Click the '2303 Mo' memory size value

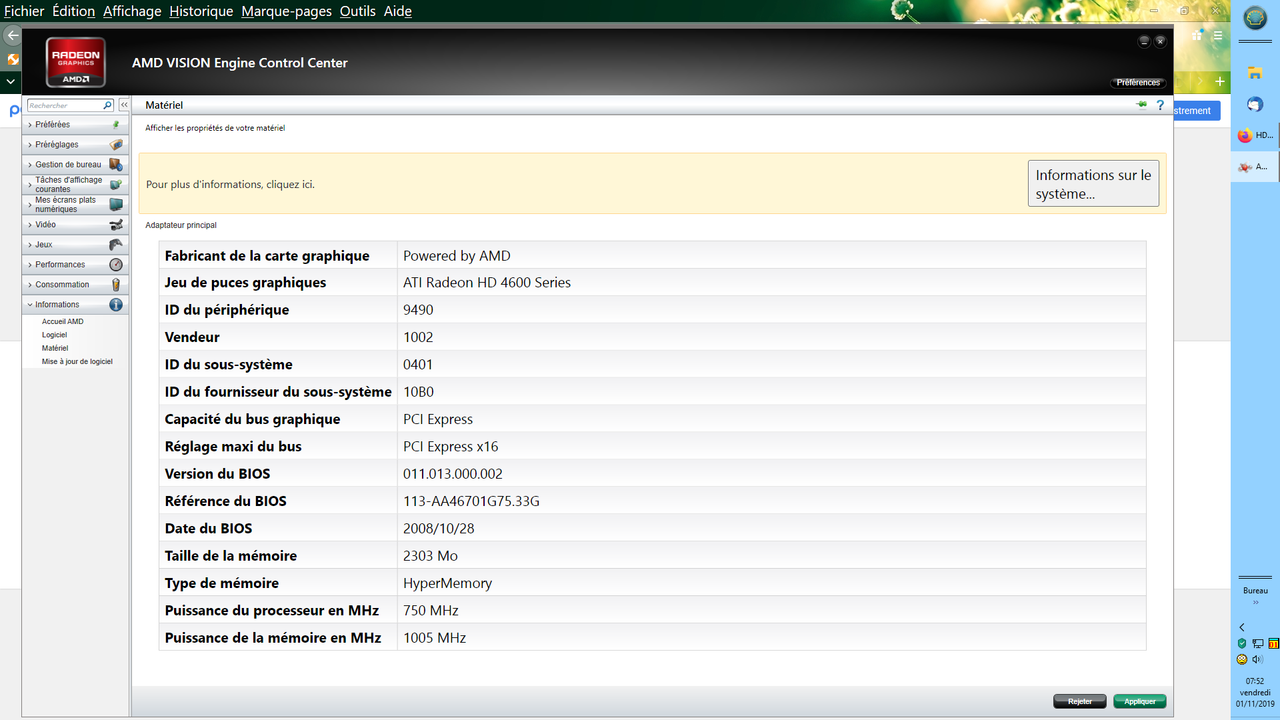431,556
